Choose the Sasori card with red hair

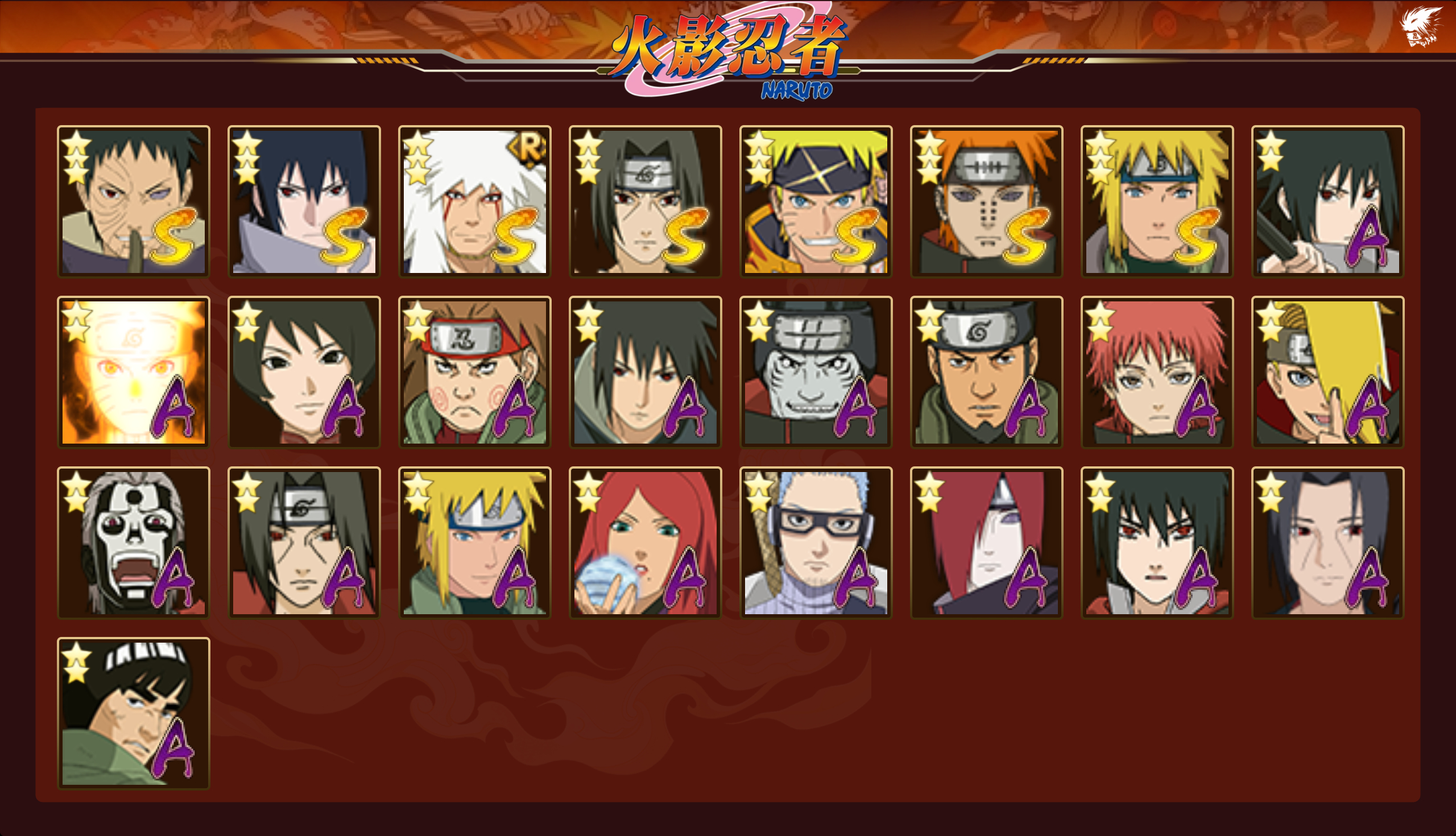(x=1157, y=372)
